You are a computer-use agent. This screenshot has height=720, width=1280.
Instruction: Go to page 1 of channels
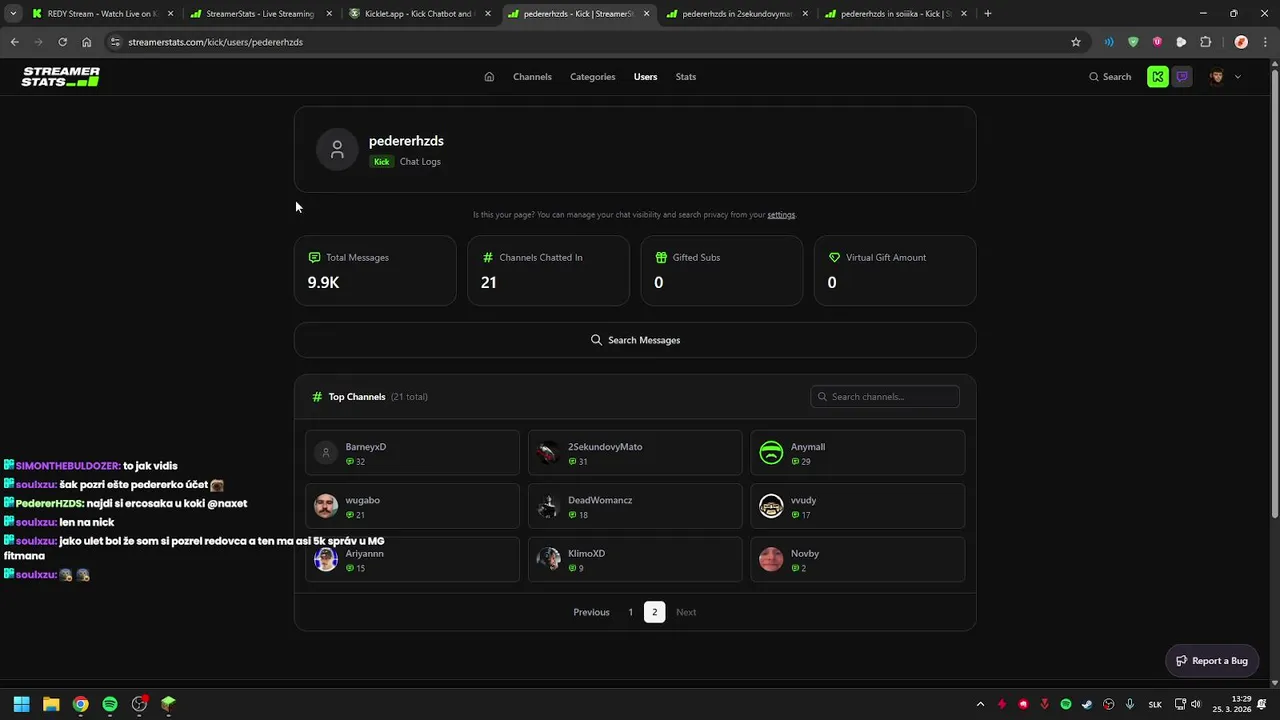(630, 612)
